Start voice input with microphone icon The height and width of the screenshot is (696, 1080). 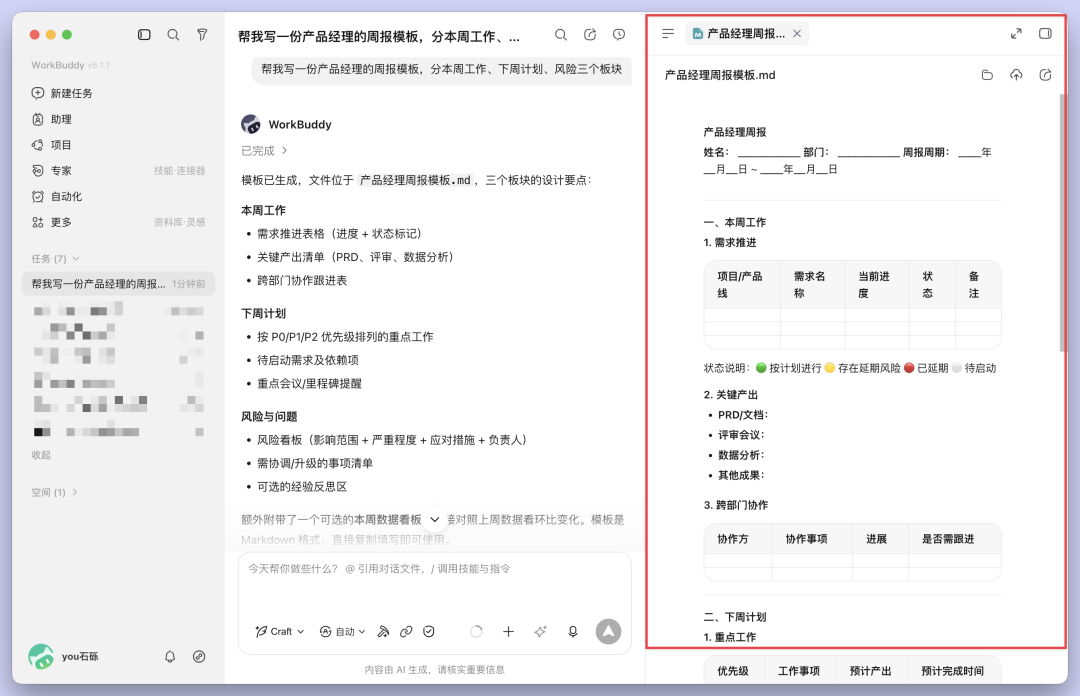(x=572, y=632)
